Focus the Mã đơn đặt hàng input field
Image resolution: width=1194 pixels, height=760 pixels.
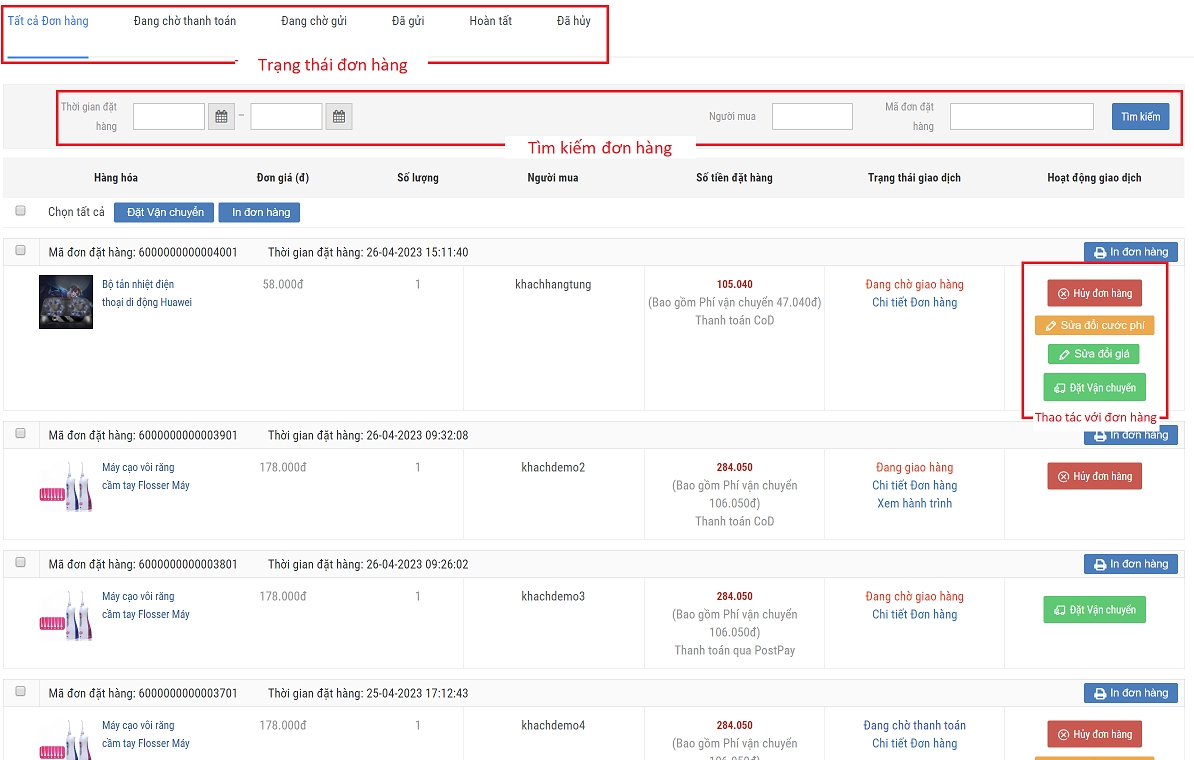coord(1021,117)
